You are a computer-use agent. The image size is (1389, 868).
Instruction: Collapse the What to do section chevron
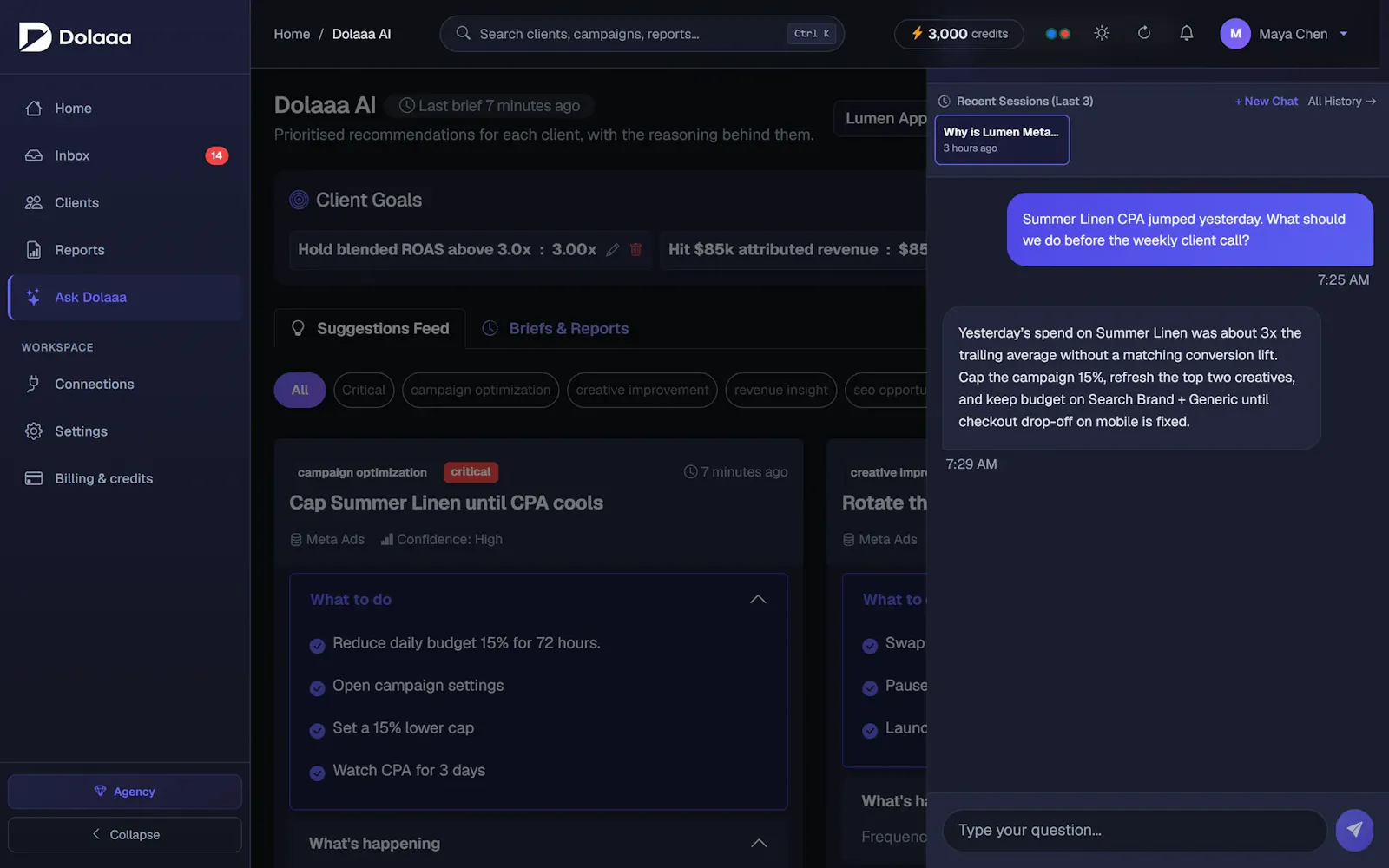pyautogui.click(x=758, y=600)
